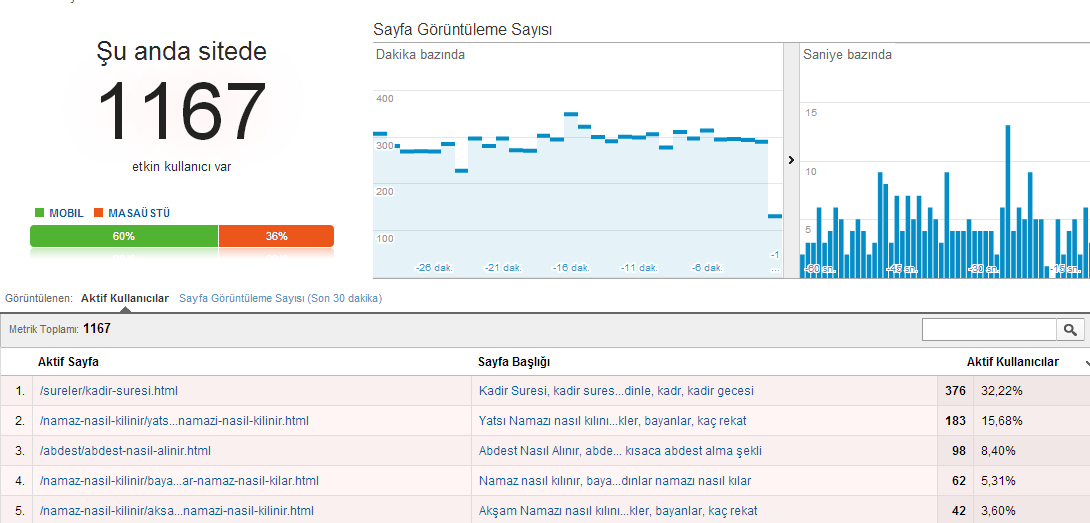
Task: Click the orange MASAÜSTÜ legend square
Action: click(x=99, y=213)
